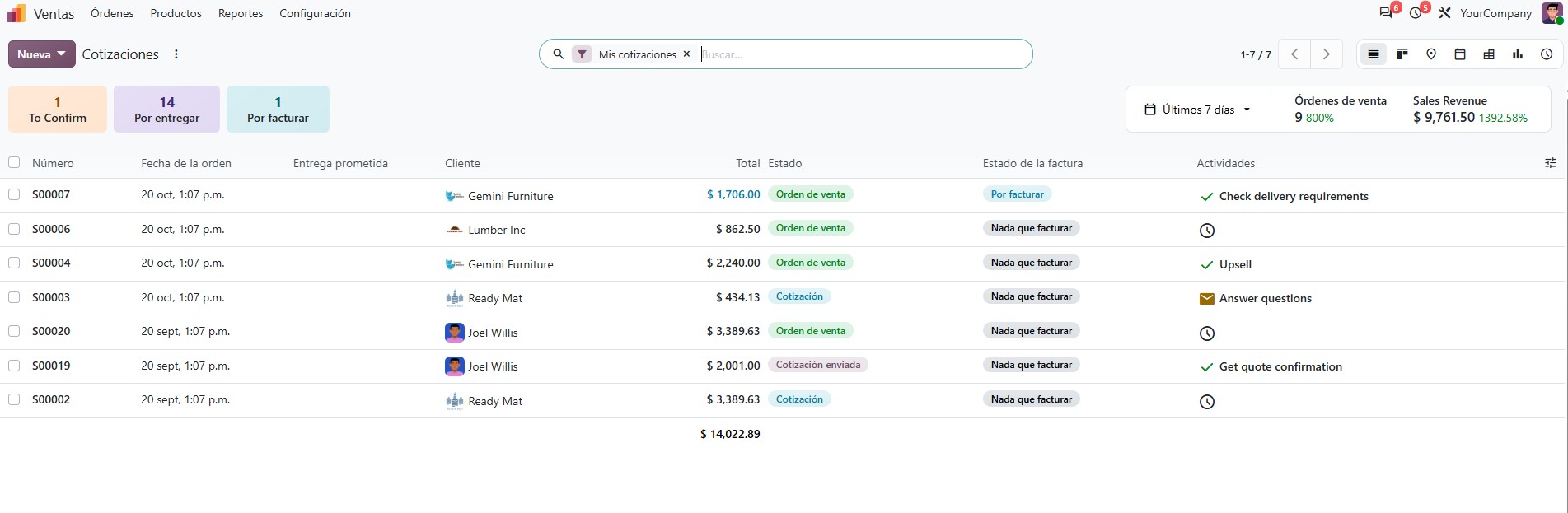Toggle the select-all header checkbox
1568x513 pixels.
pos(14,162)
